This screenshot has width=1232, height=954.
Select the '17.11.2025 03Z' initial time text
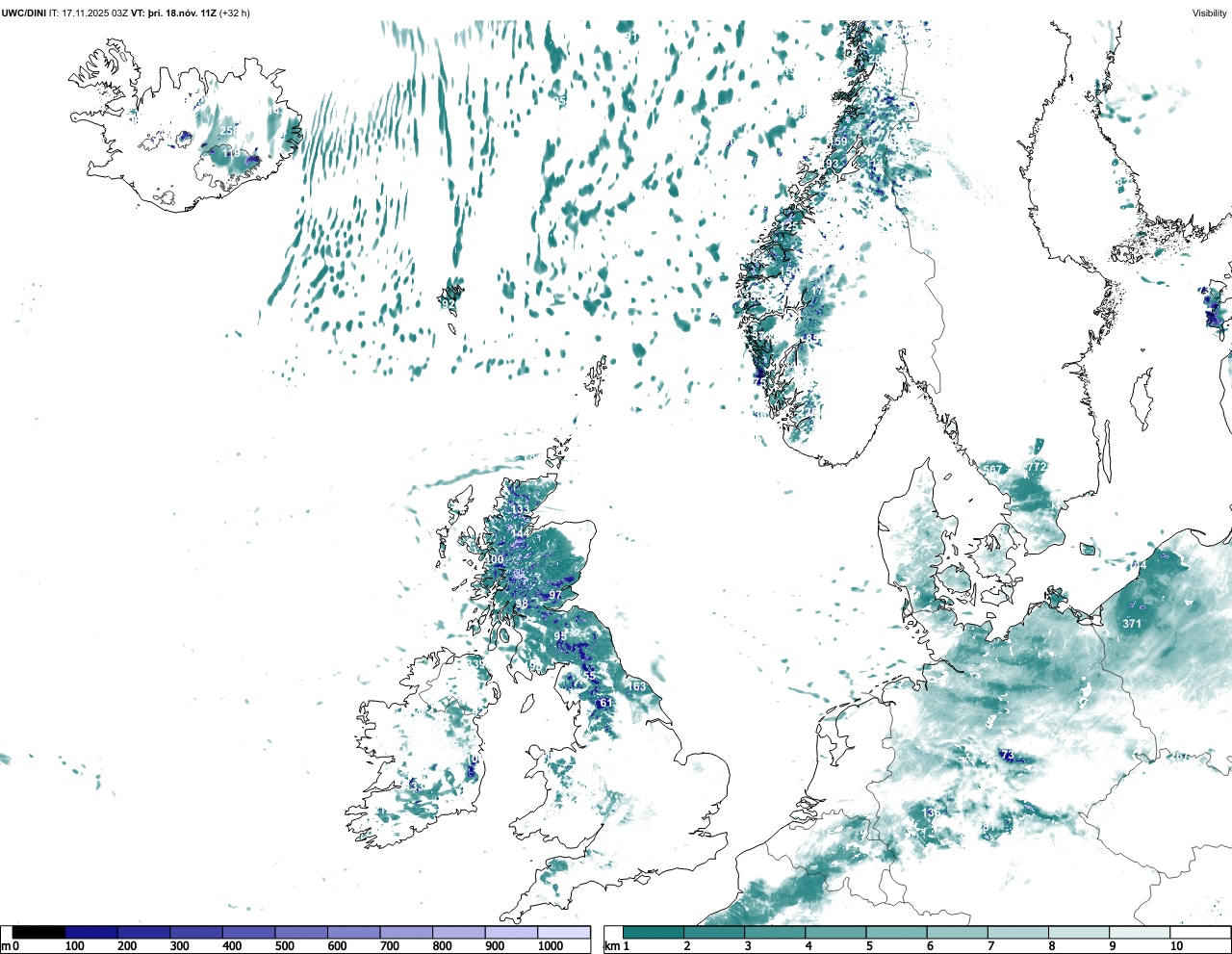(x=95, y=13)
